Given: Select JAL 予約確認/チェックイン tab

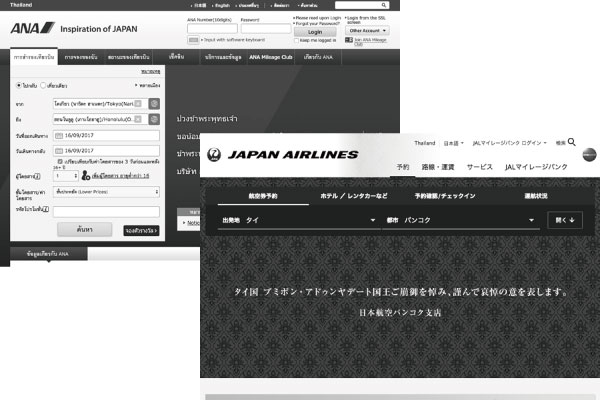Looking at the screenshot, I should pyautogui.click(x=445, y=196).
